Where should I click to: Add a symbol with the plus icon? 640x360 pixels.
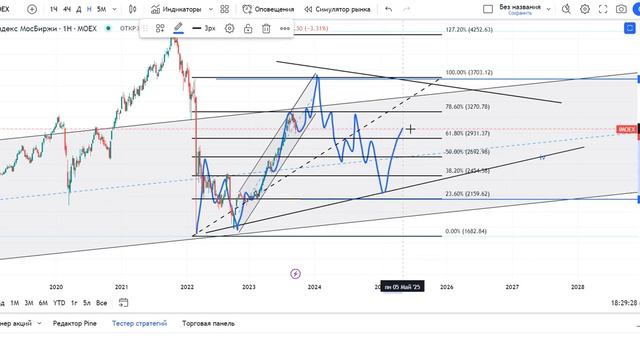(x=32, y=9)
